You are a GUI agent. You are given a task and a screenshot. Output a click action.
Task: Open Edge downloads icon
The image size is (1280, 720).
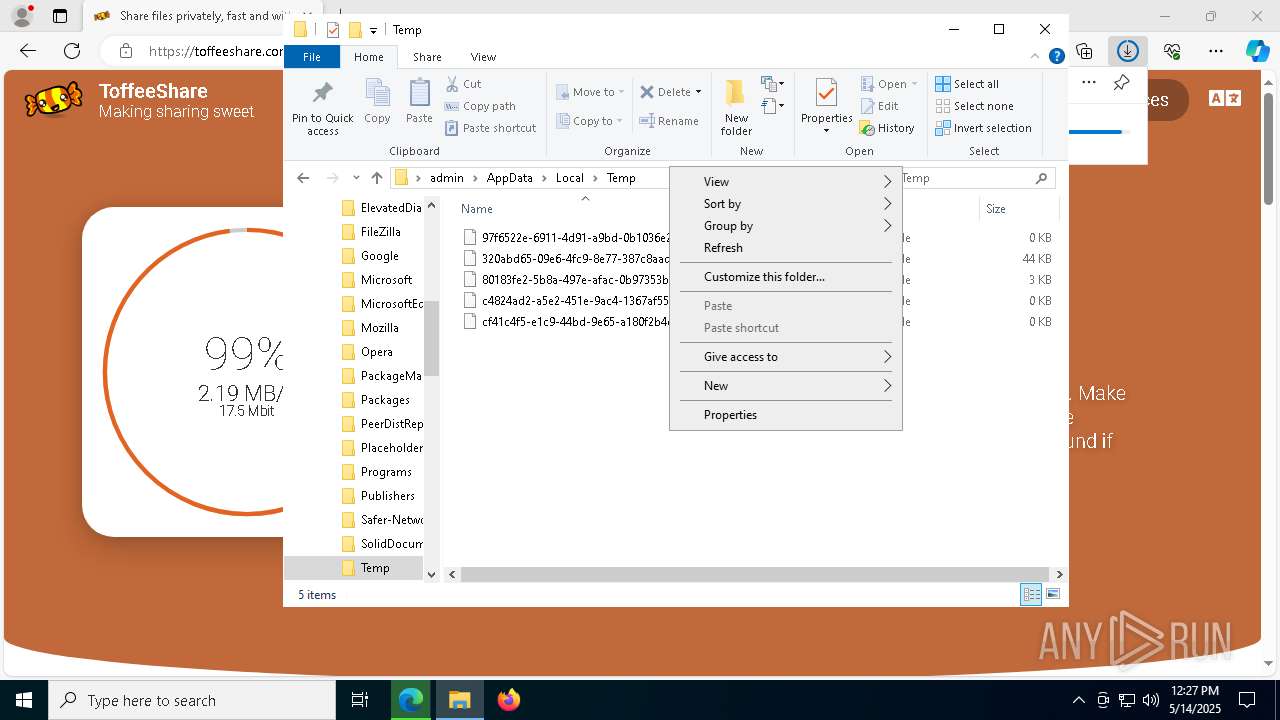1128,51
